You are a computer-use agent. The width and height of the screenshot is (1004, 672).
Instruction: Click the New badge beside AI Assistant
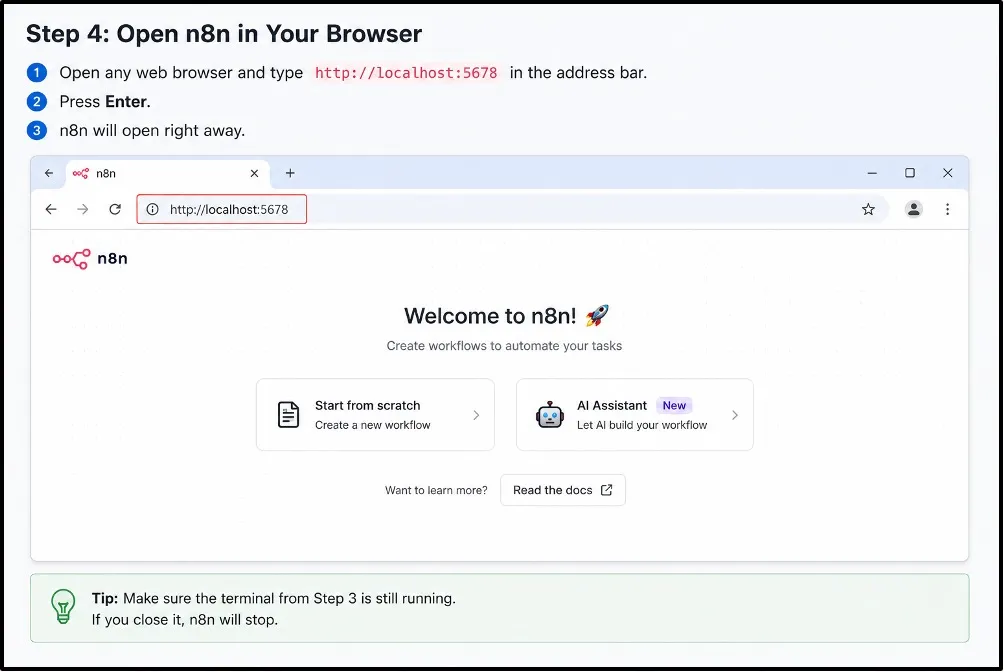click(x=674, y=406)
